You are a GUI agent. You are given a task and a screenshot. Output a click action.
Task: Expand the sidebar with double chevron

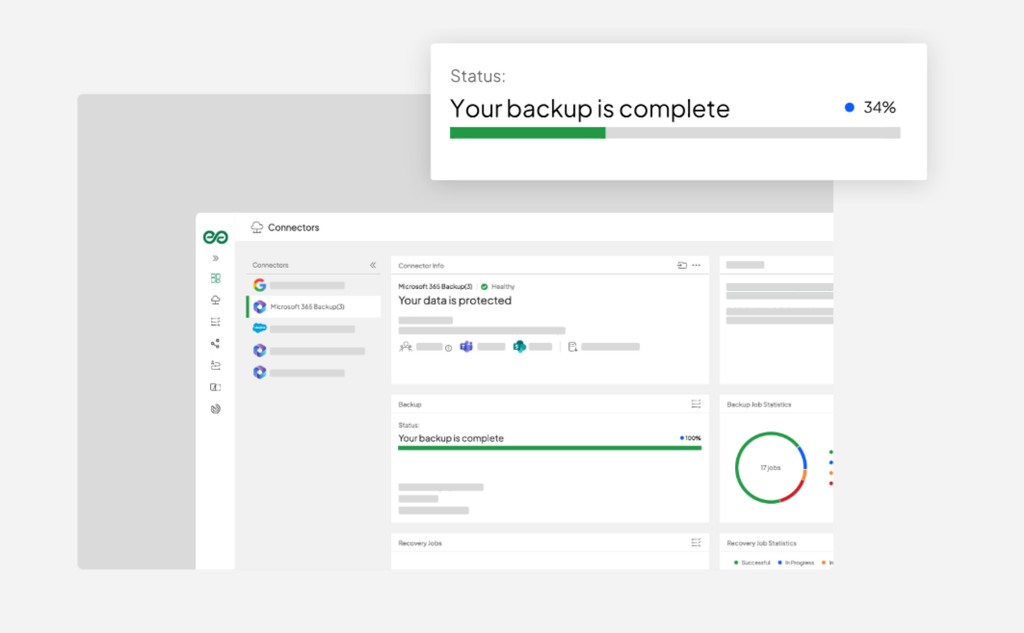click(x=216, y=258)
